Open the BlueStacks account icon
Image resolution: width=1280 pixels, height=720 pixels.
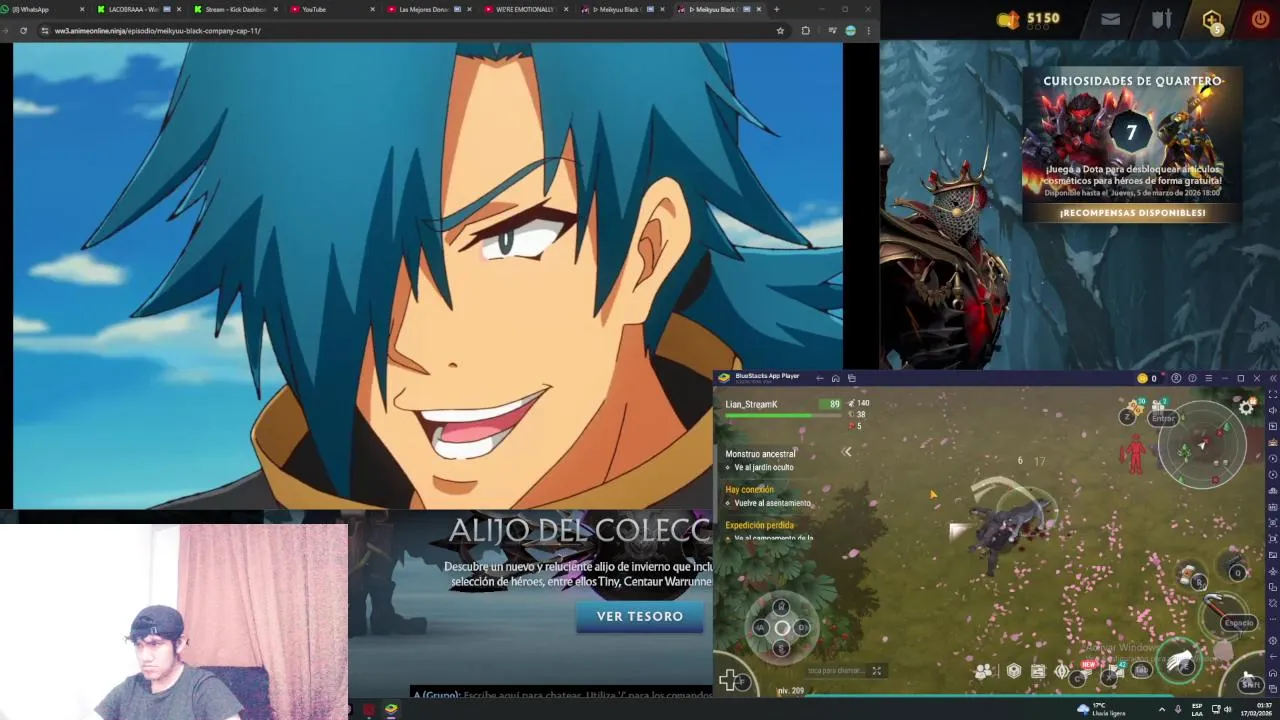(1176, 378)
